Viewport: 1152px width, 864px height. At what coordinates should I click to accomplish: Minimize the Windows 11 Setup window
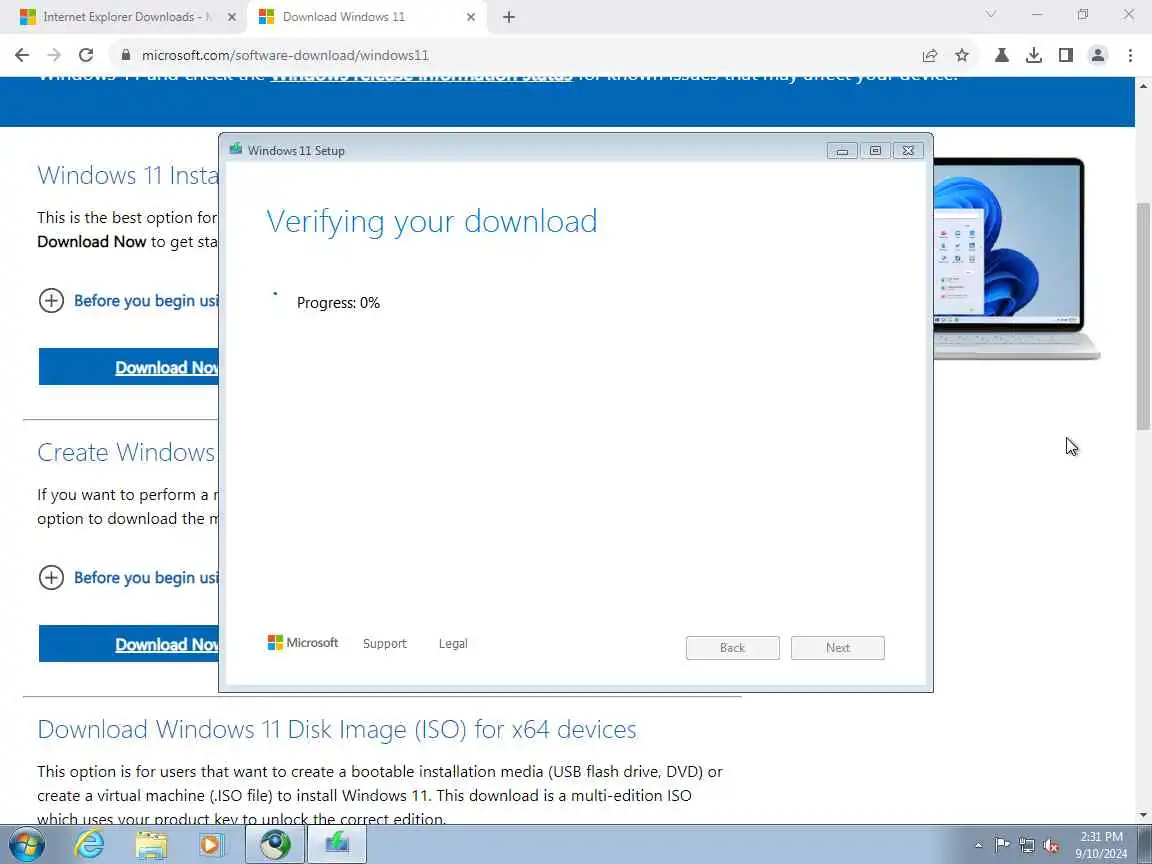[842, 151]
